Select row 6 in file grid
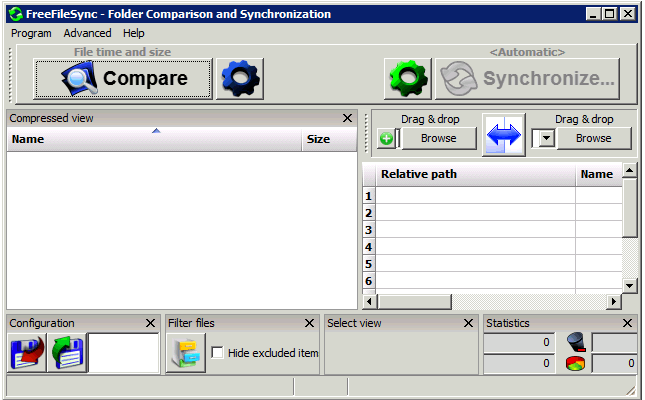The width and height of the screenshot is (645, 400). tap(369, 281)
